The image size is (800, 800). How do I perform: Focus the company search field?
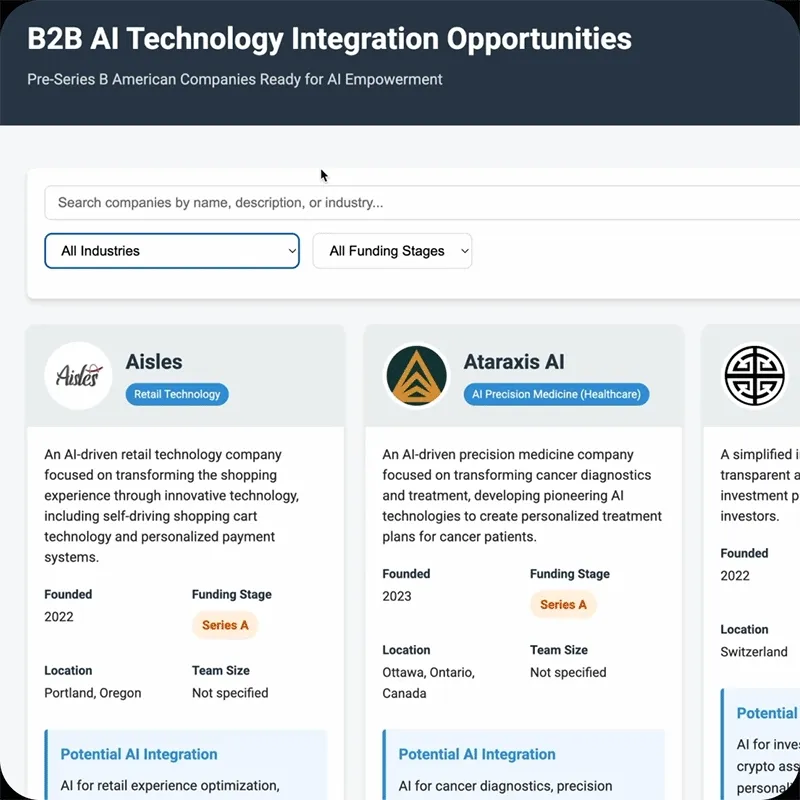pyautogui.click(x=422, y=203)
